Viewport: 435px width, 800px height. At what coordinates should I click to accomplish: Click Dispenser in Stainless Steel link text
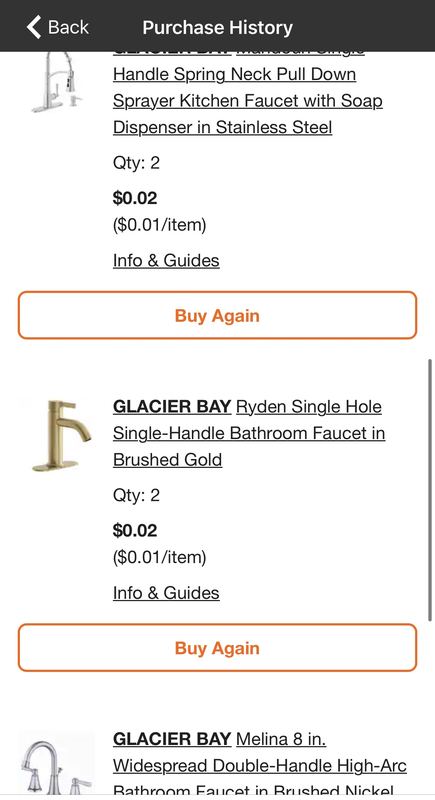click(222, 127)
